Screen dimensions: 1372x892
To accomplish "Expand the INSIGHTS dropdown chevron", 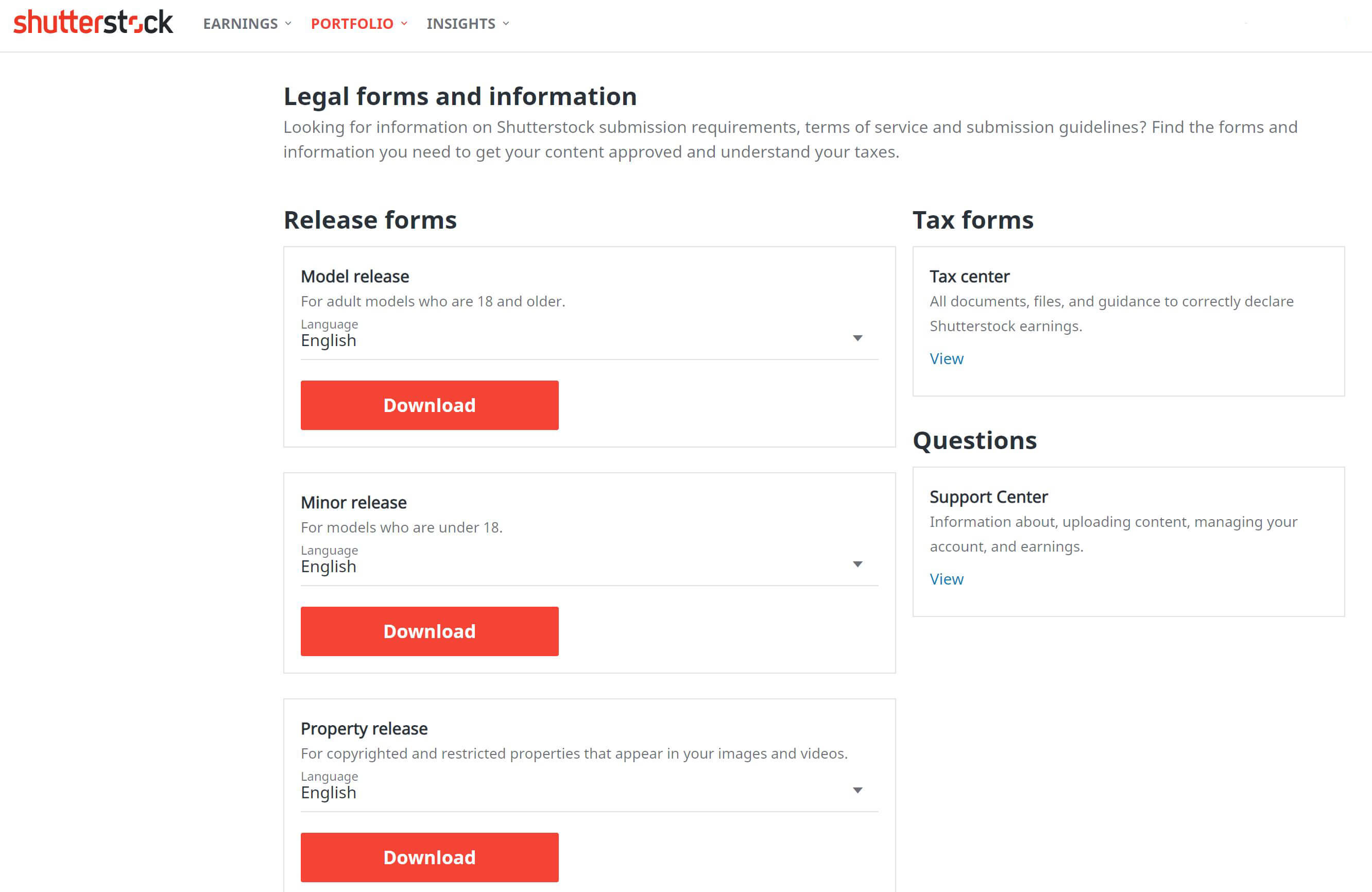I will coord(506,24).
